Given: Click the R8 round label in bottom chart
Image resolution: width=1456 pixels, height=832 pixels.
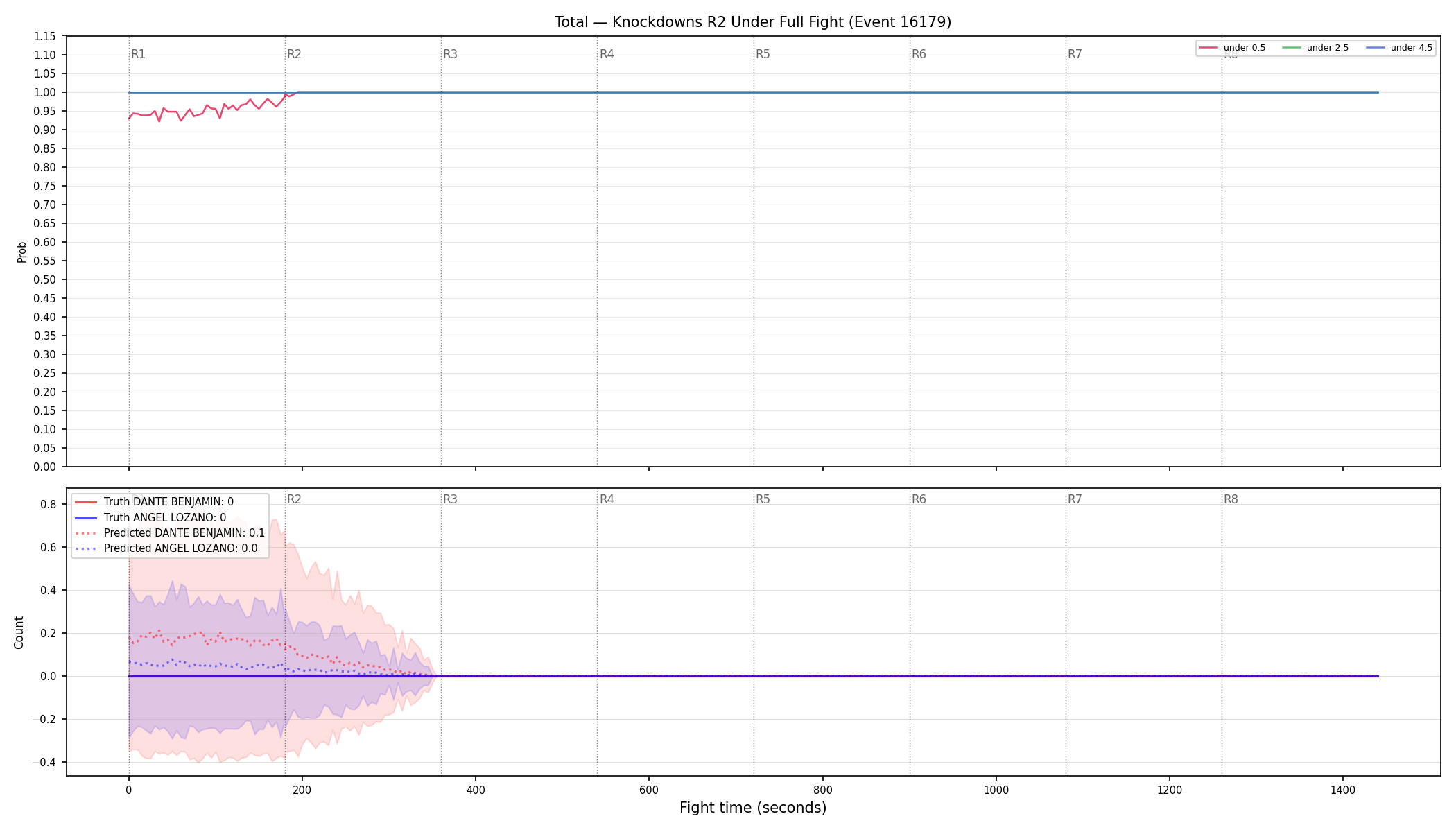Looking at the screenshot, I should (x=1231, y=499).
